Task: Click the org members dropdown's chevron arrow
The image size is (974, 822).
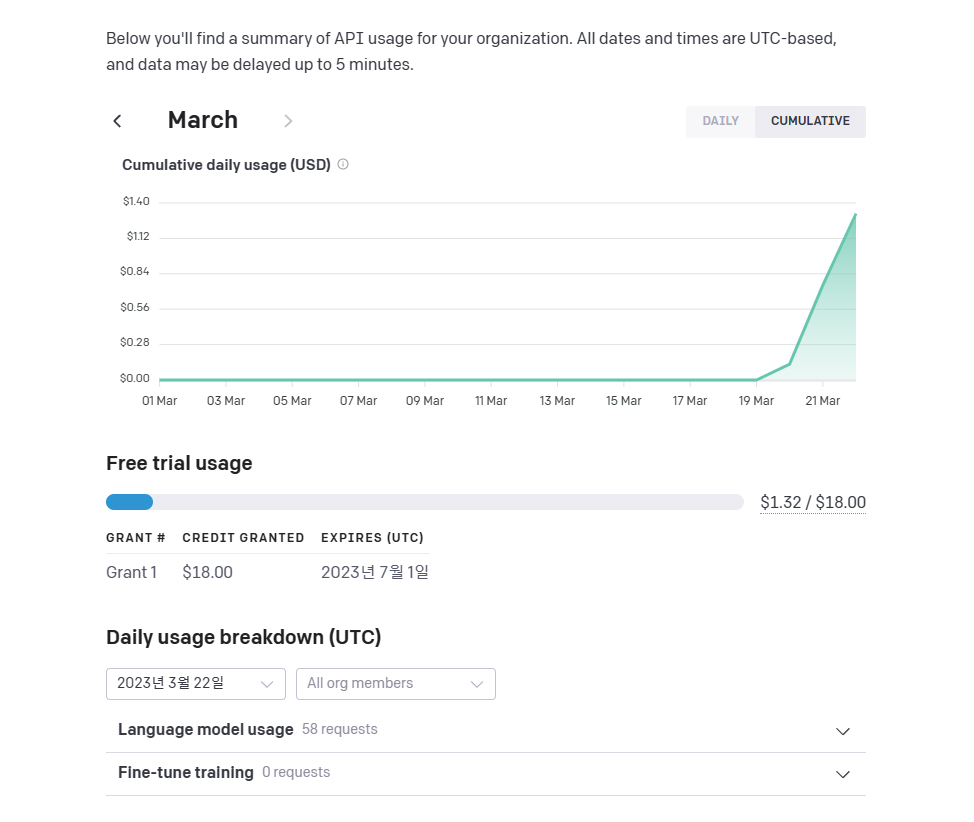Action: click(477, 684)
